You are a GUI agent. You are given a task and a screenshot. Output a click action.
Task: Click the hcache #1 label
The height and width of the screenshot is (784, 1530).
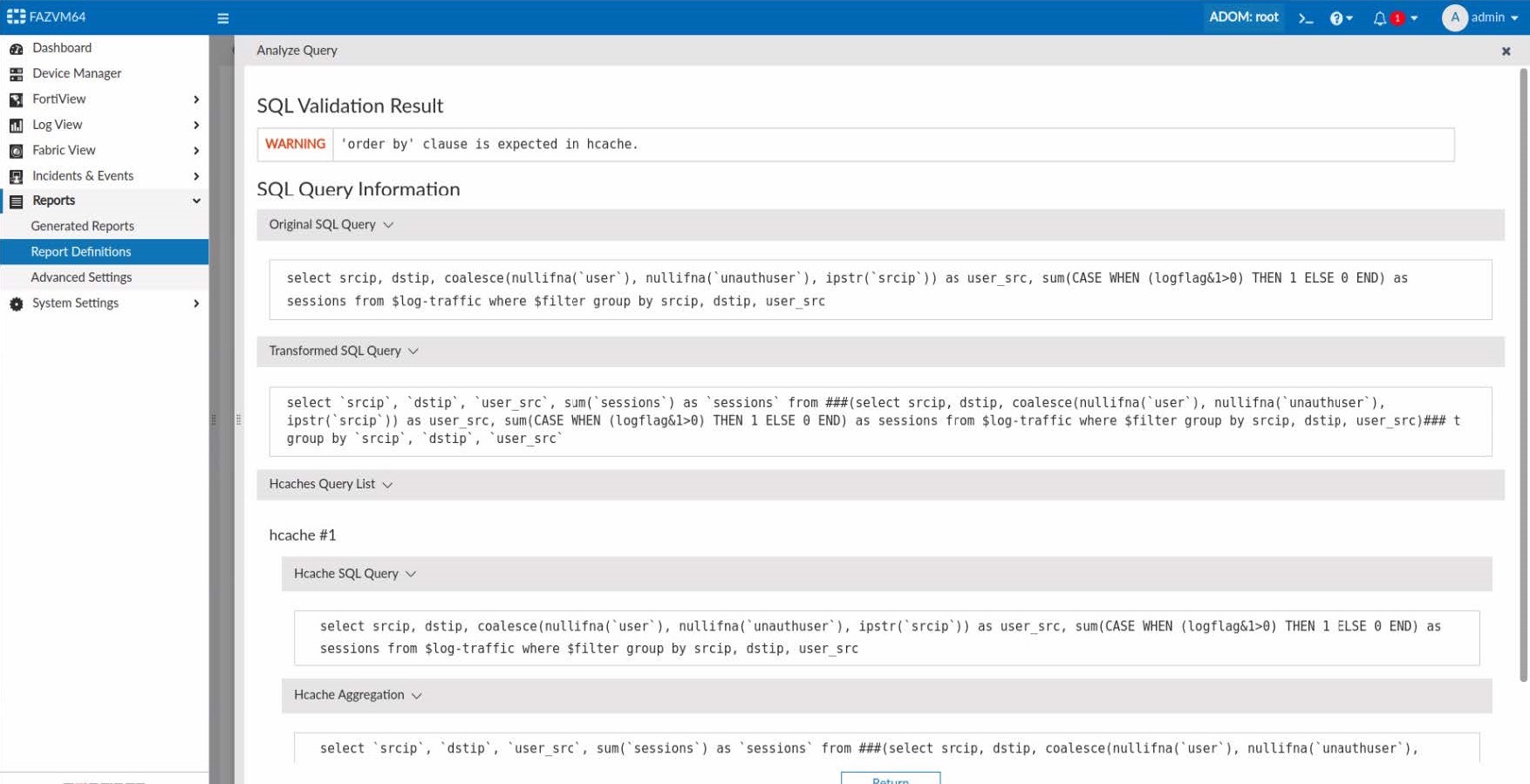[x=302, y=535]
